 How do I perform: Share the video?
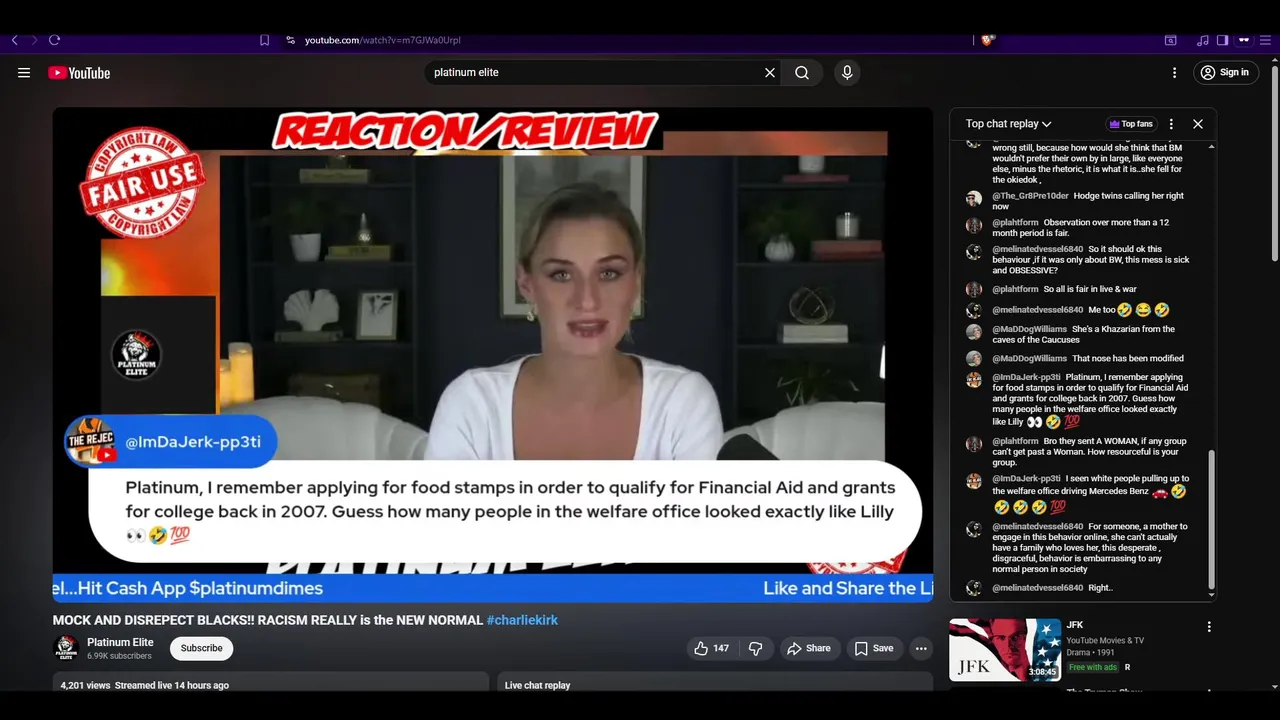coord(808,648)
